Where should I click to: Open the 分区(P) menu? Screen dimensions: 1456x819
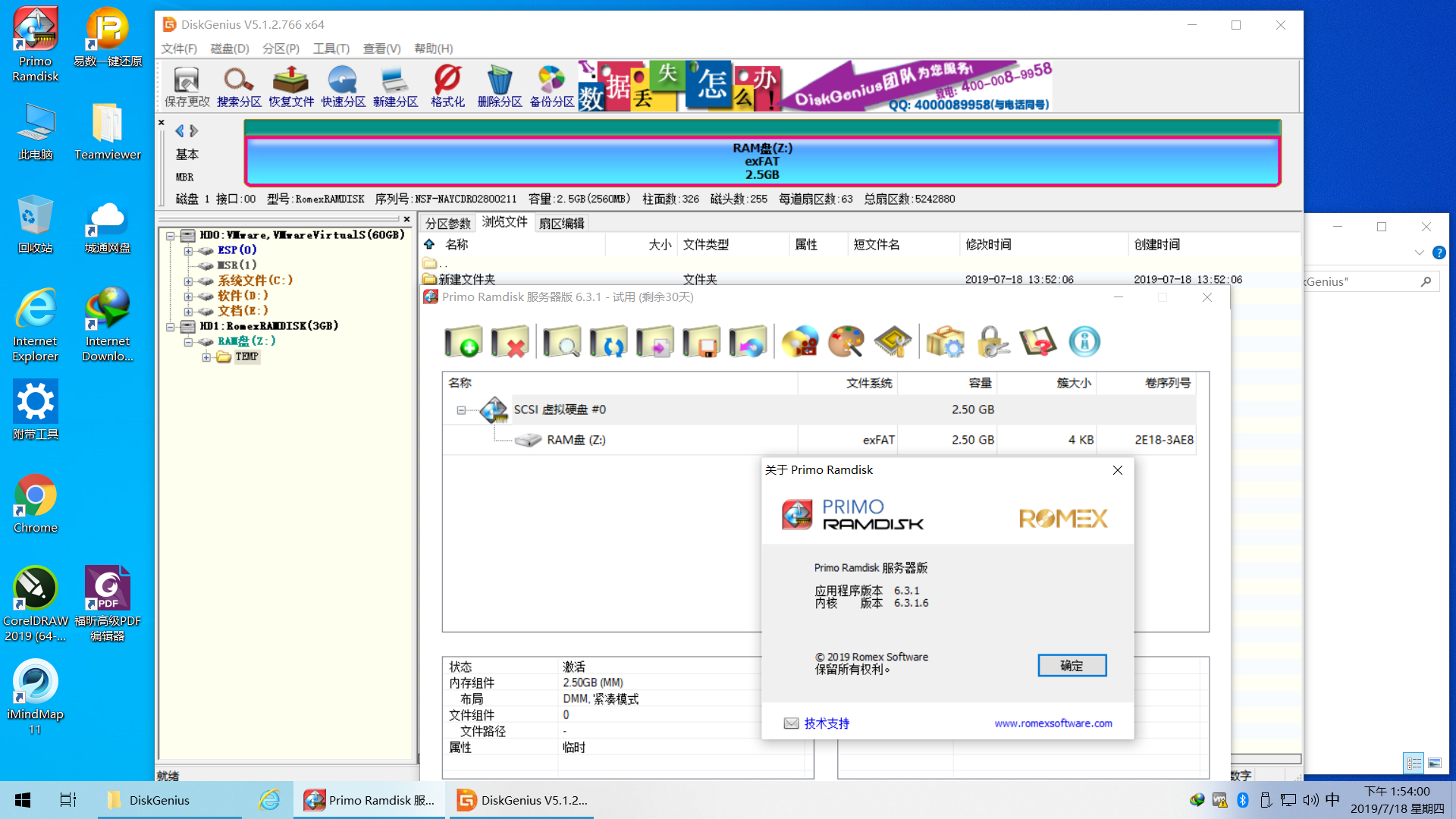281,49
